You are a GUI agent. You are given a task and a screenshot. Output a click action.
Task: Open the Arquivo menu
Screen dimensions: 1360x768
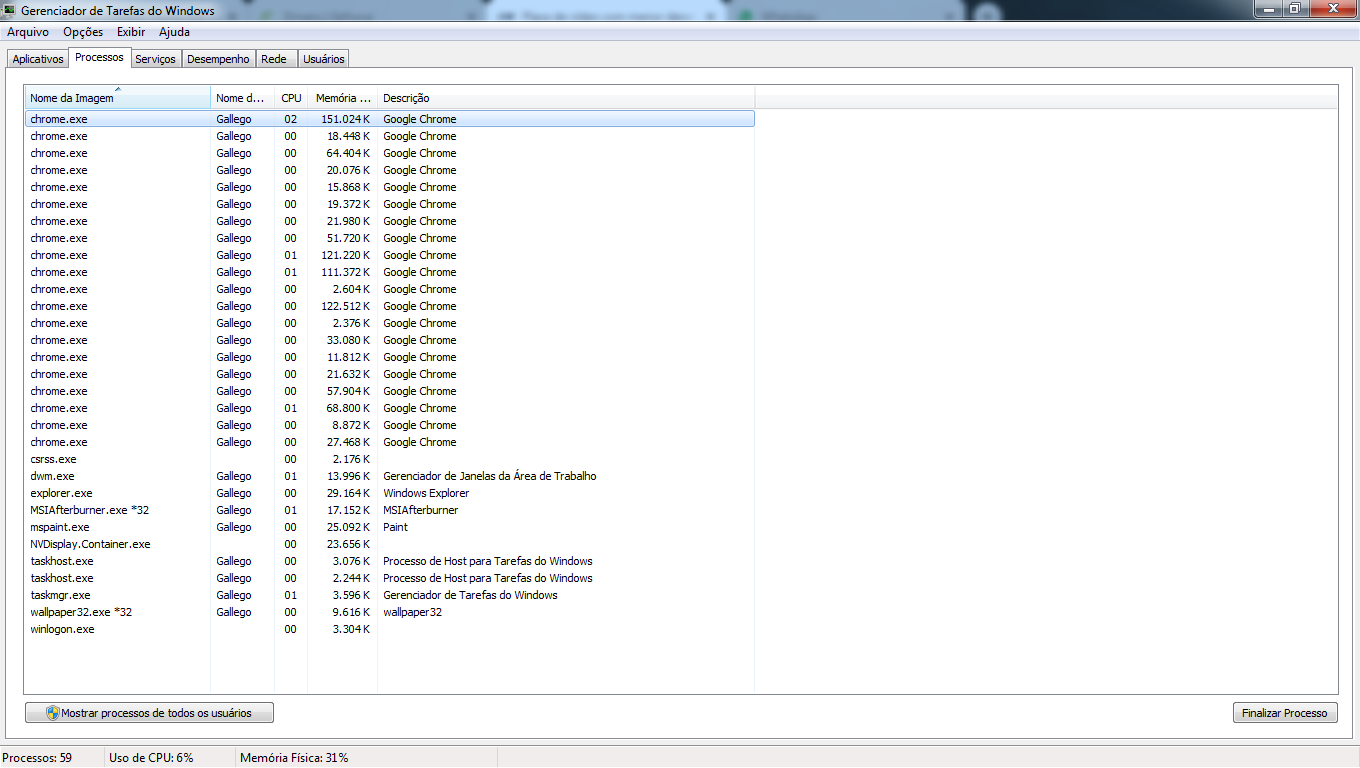pyautogui.click(x=28, y=32)
